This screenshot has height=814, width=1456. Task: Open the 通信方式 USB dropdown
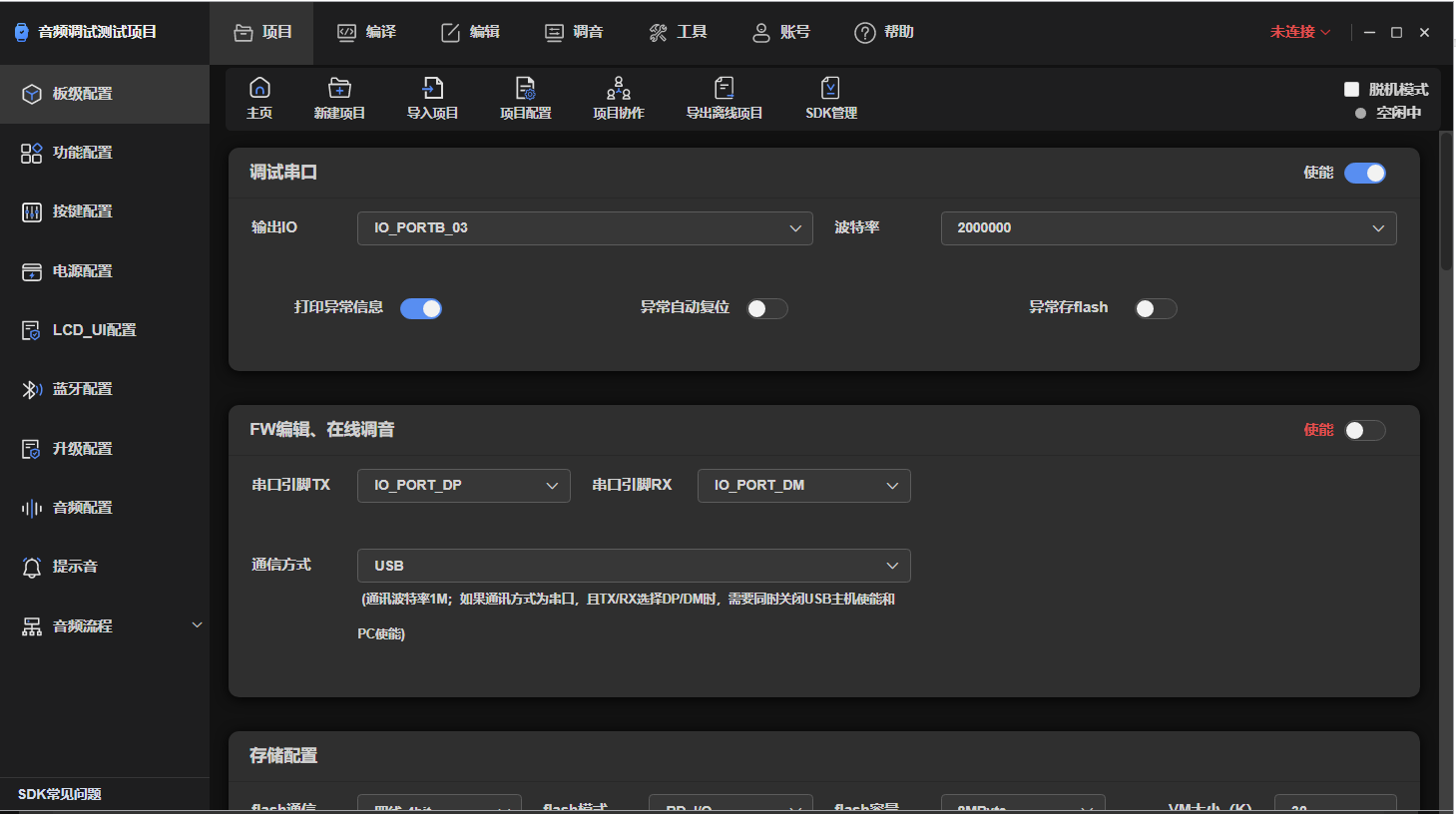pos(634,566)
